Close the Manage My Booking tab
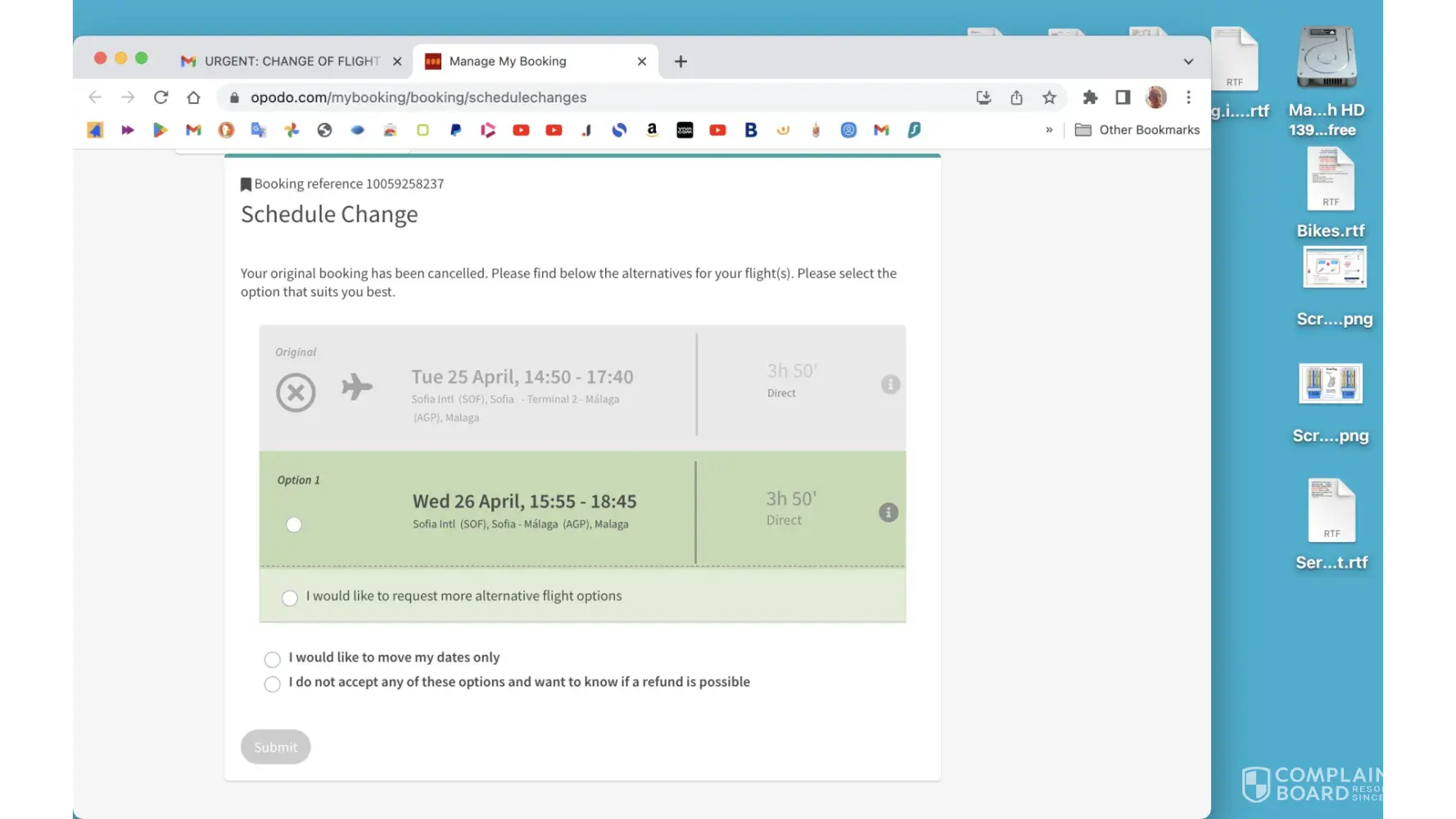Screen dimensions: 1456x819 tap(642, 61)
